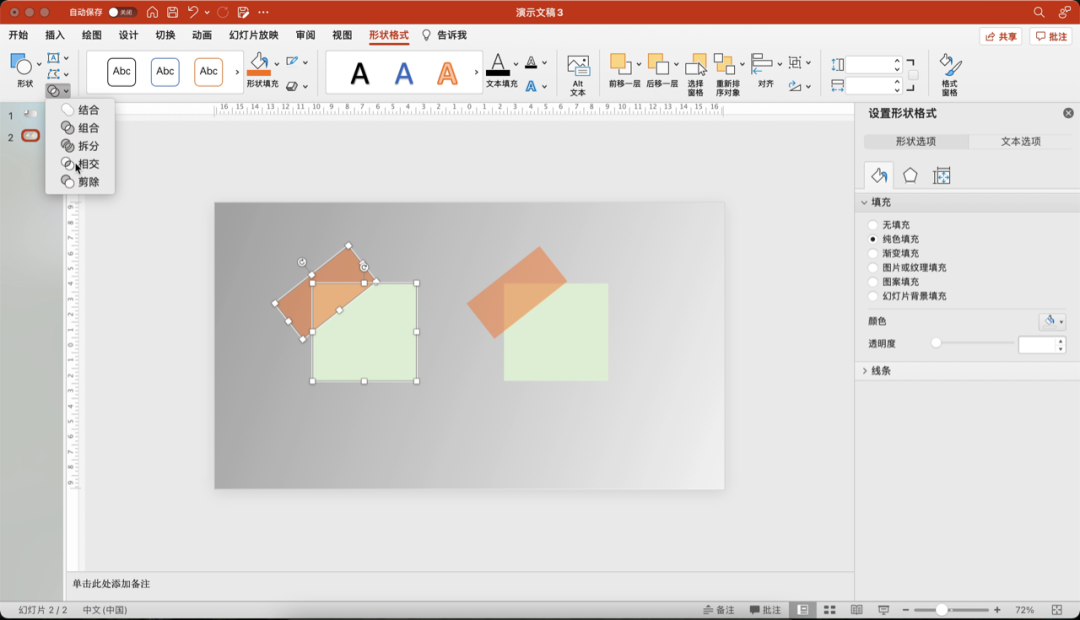Click the Edit Shape icon
Image resolution: width=1080 pixels, height=620 pixels.
(x=54, y=74)
